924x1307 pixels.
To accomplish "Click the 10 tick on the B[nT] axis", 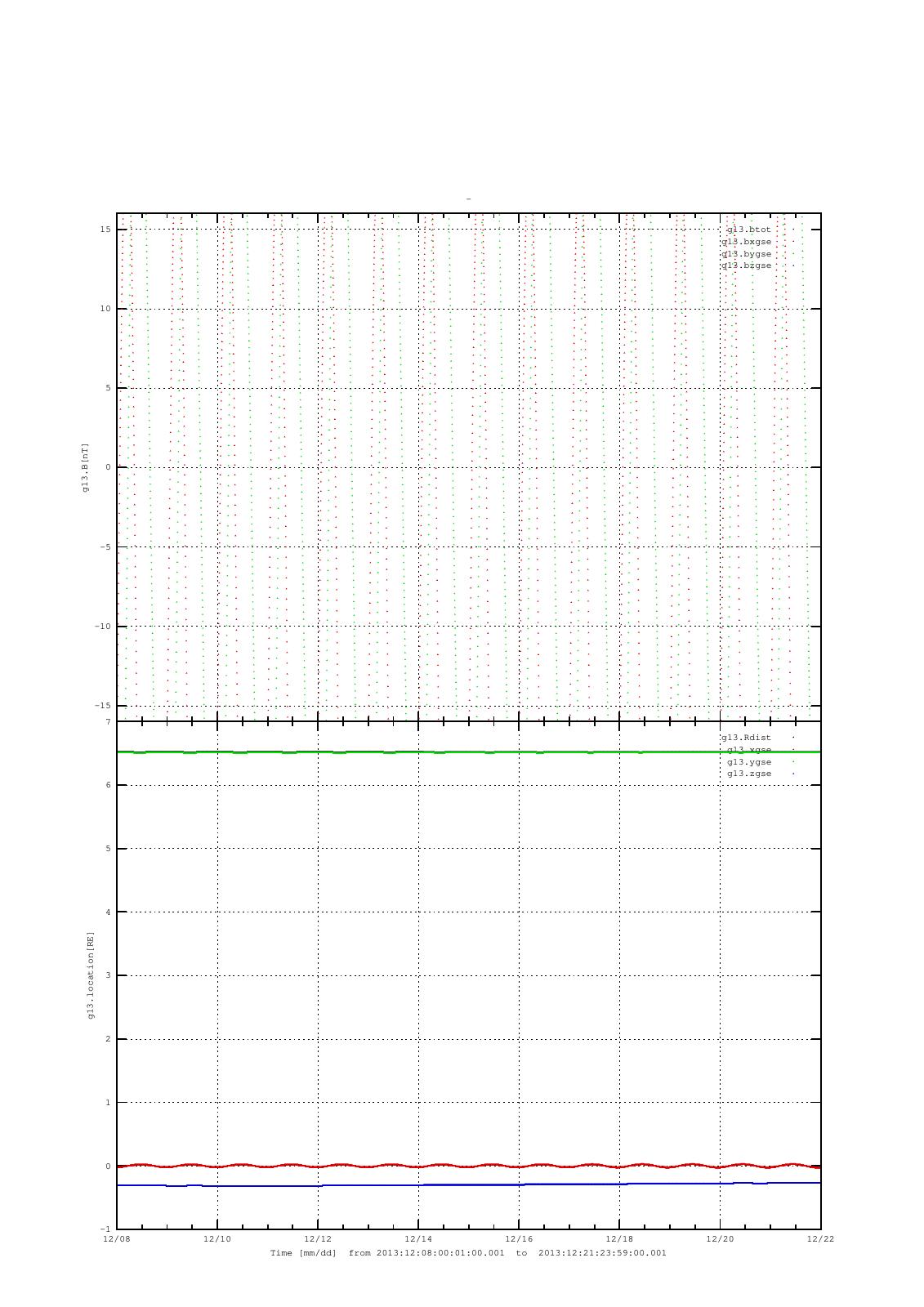I will point(105,309).
